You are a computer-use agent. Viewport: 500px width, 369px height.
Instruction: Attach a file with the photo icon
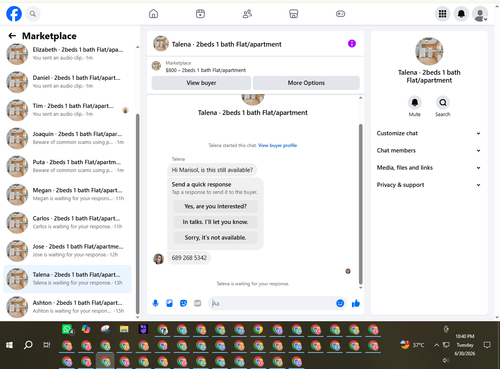click(169, 303)
